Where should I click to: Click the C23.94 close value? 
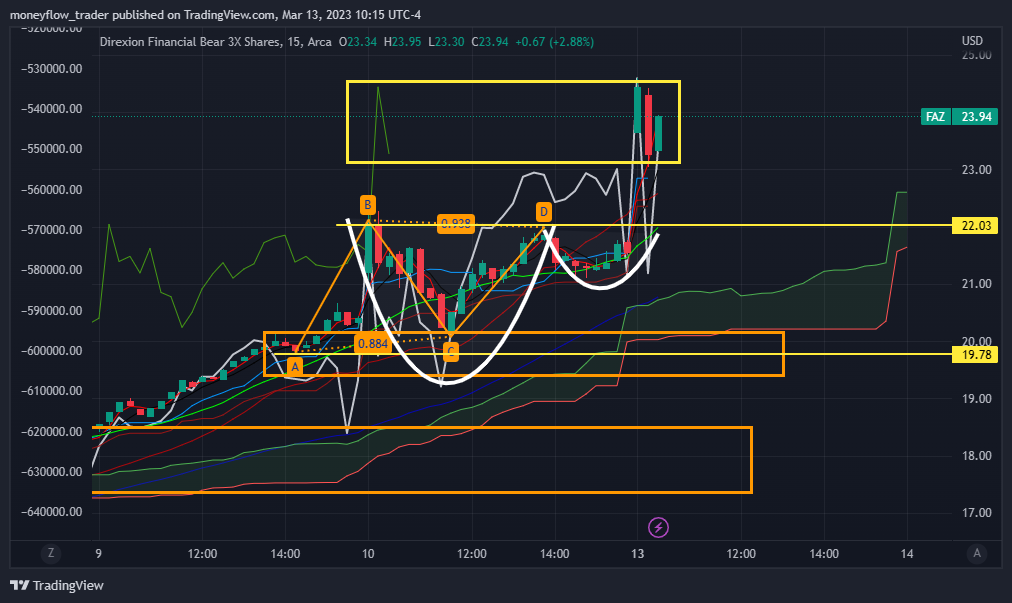[490, 42]
